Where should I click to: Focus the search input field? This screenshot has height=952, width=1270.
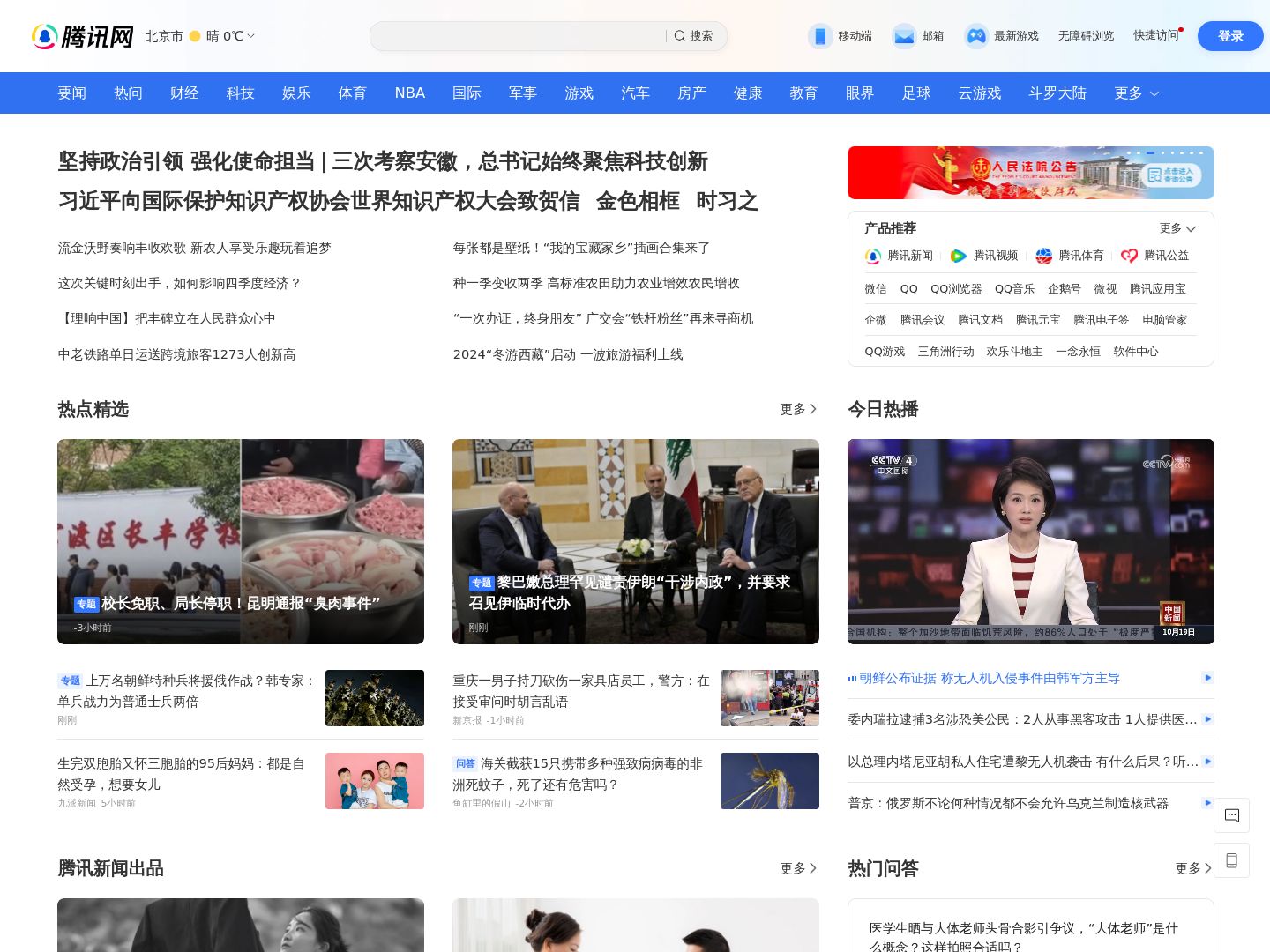[519, 36]
